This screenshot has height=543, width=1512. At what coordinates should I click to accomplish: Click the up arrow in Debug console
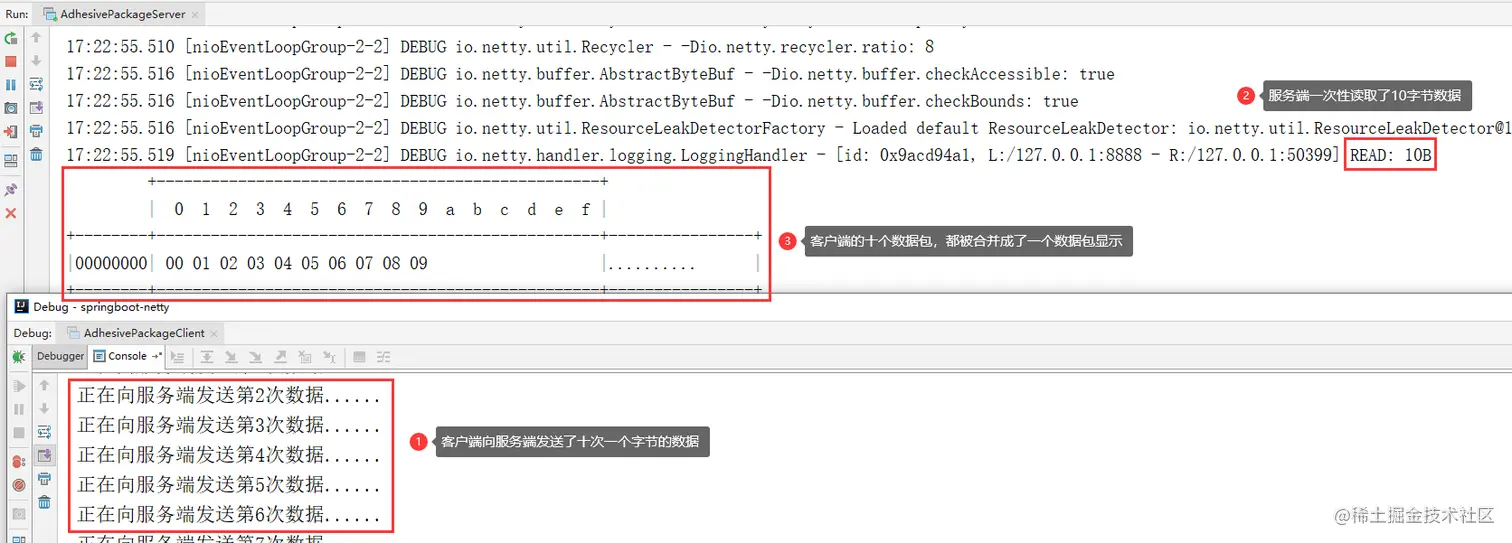click(44, 385)
